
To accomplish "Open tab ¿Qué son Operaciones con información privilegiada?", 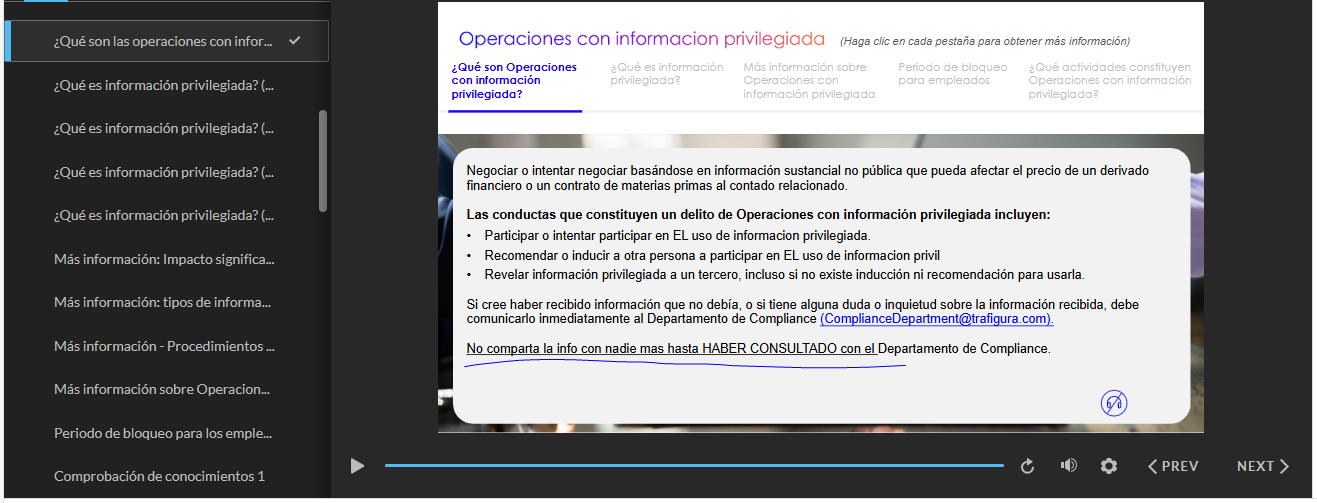I will [514, 81].
